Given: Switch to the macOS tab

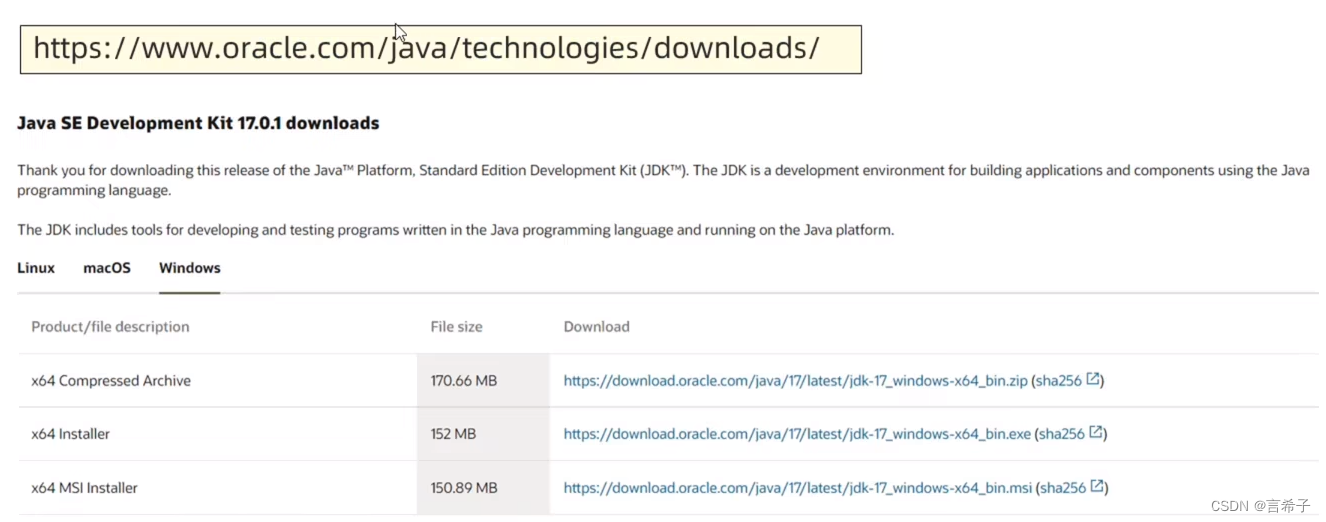Looking at the screenshot, I should (107, 268).
